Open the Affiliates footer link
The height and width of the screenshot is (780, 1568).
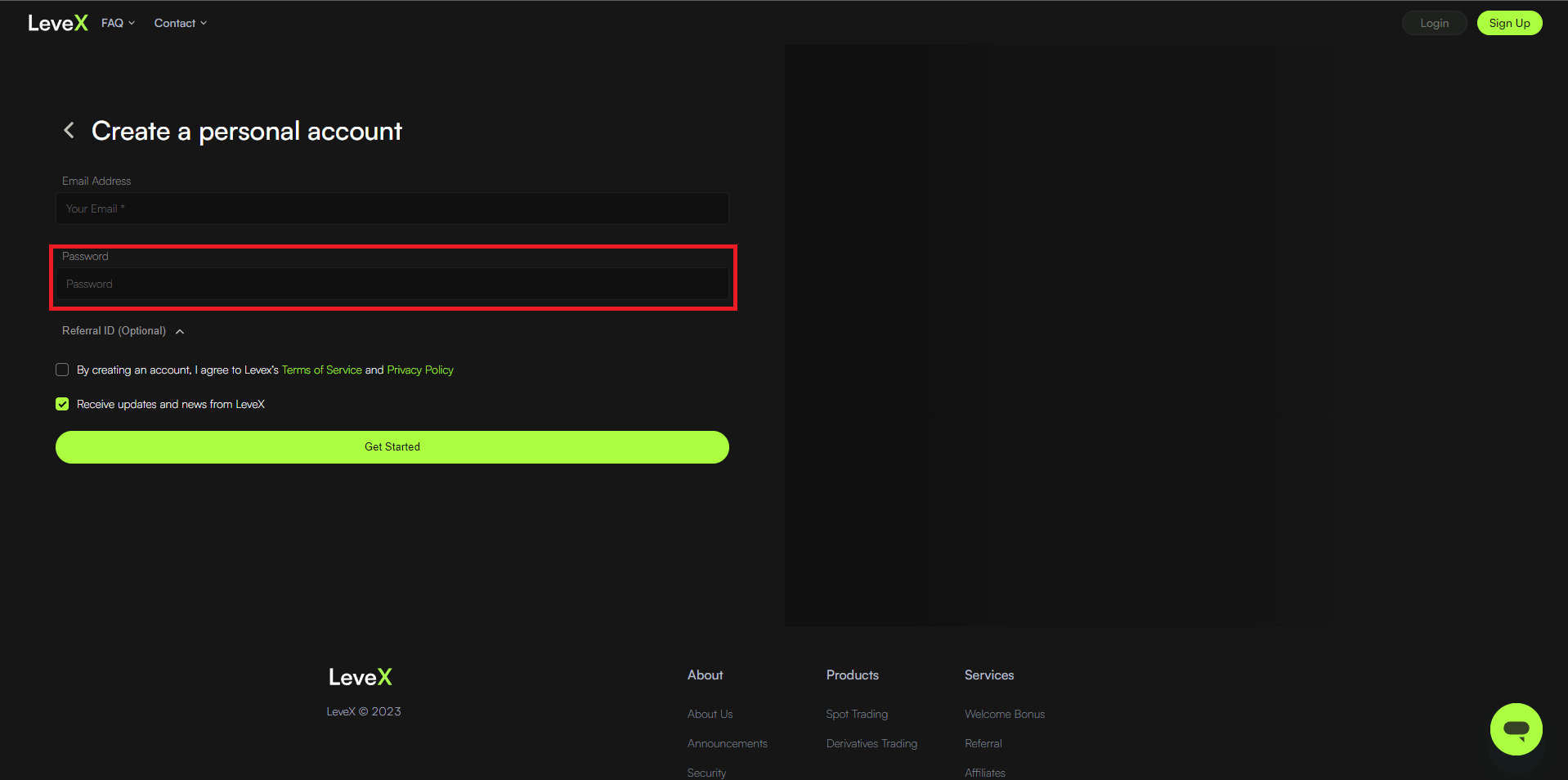tap(985, 773)
